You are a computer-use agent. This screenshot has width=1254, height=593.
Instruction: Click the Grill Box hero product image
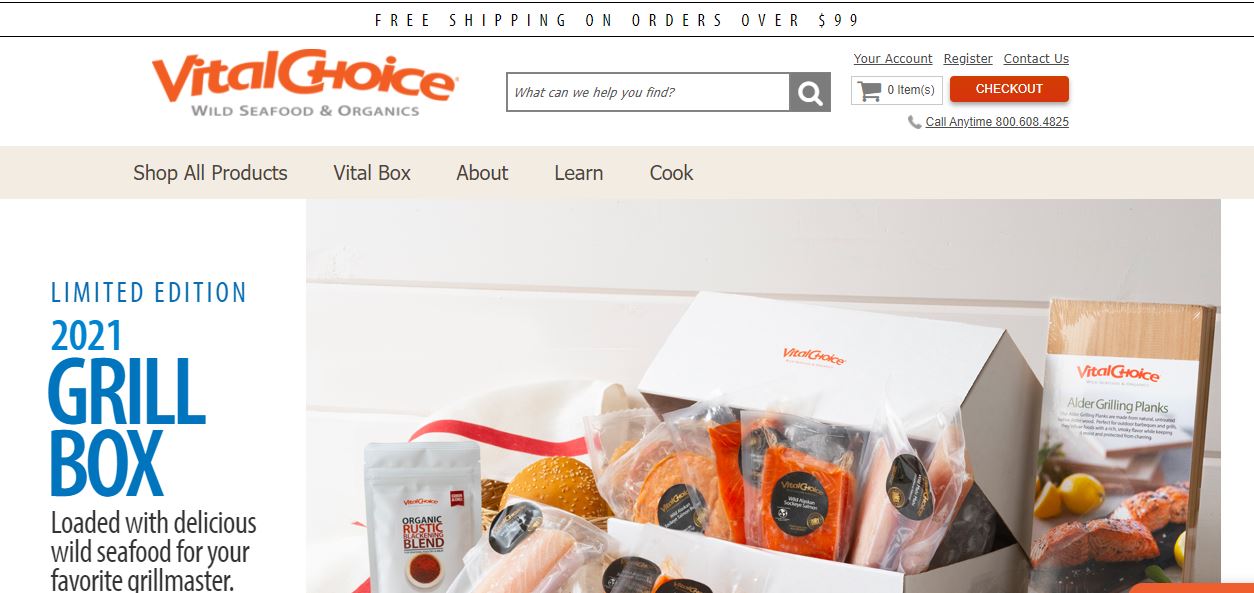pos(763,396)
